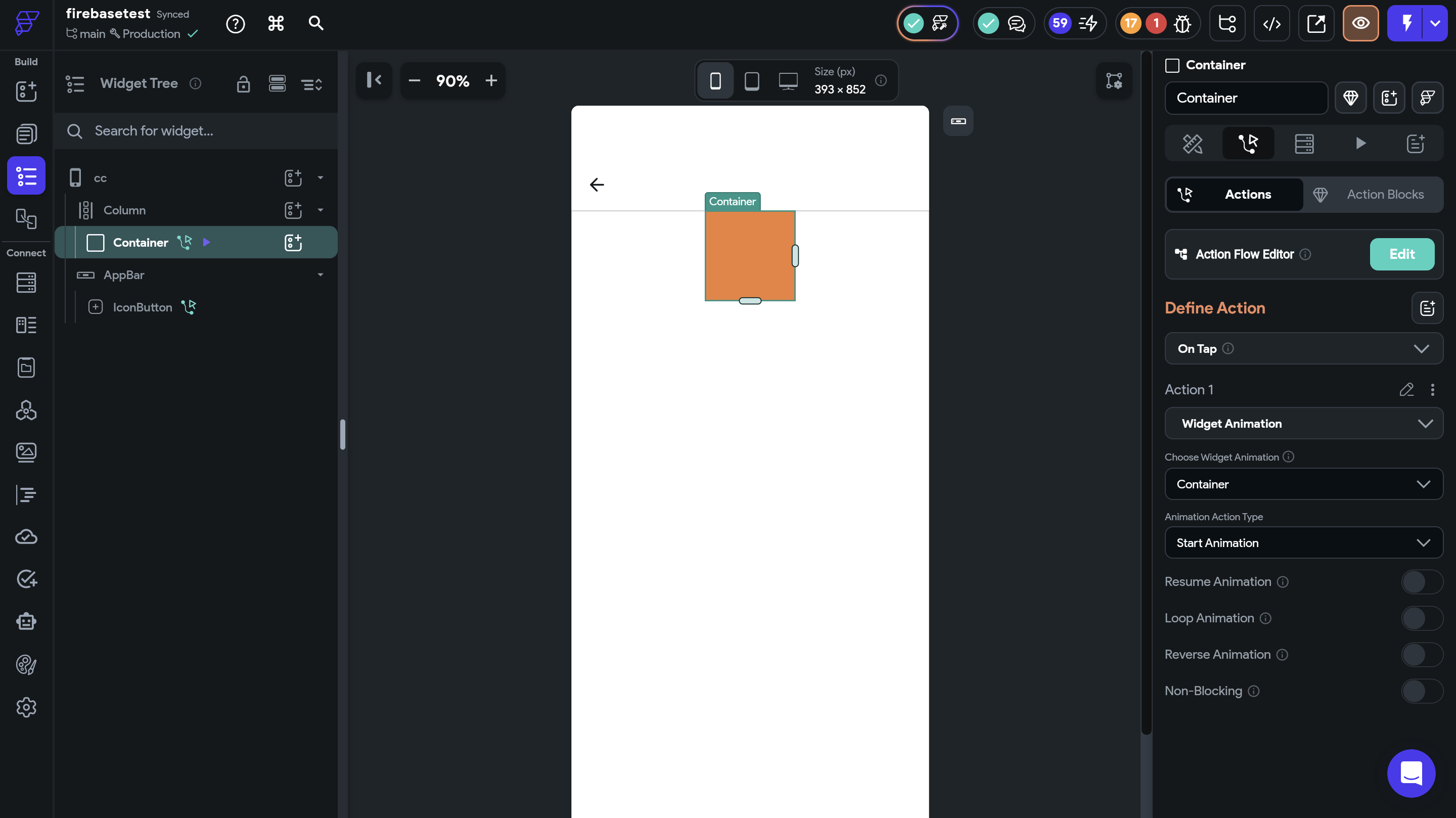Select the desktop canvas size icon
1456x818 pixels.
(x=788, y=81)
